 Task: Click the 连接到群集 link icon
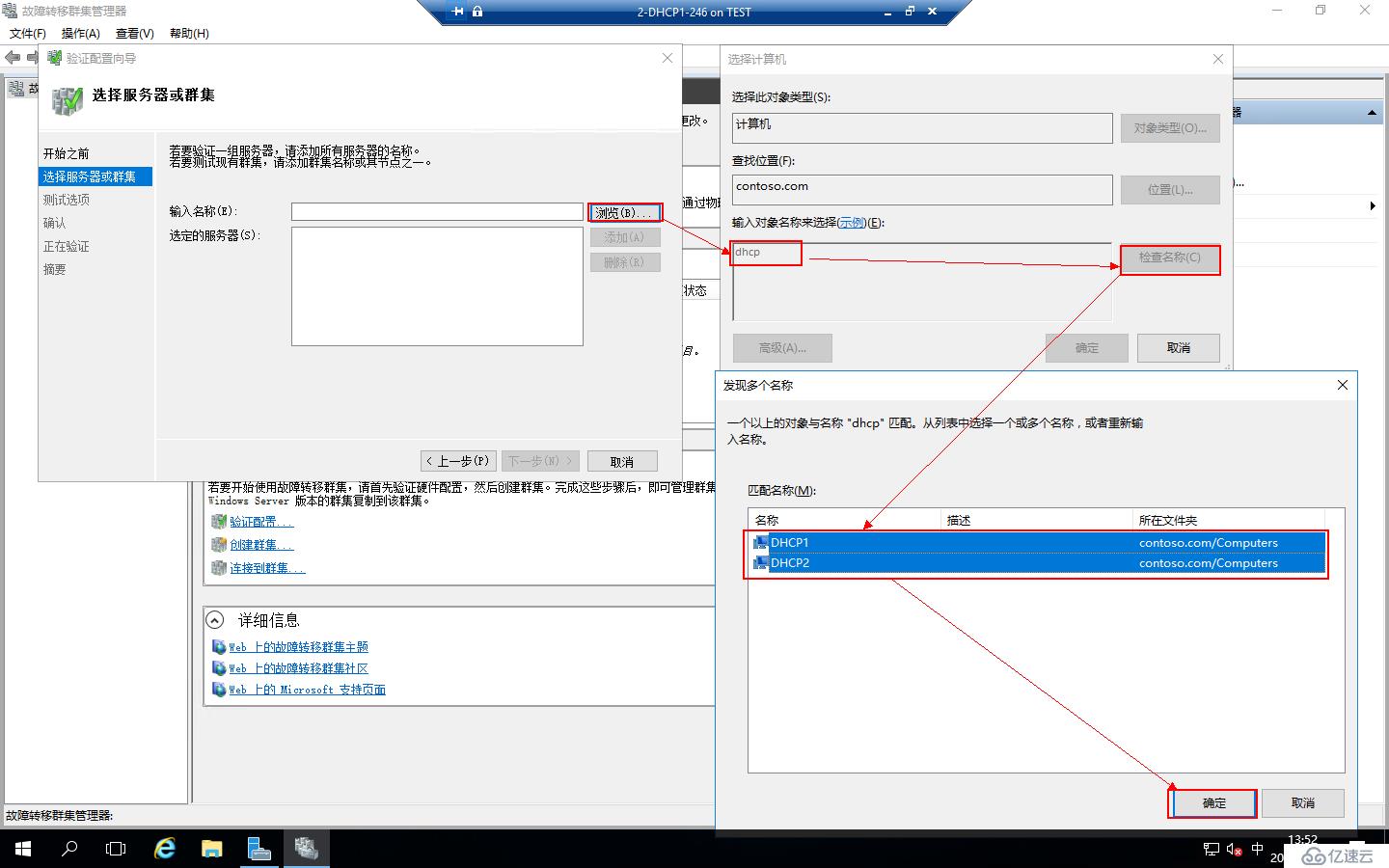[x=219, y=568]
